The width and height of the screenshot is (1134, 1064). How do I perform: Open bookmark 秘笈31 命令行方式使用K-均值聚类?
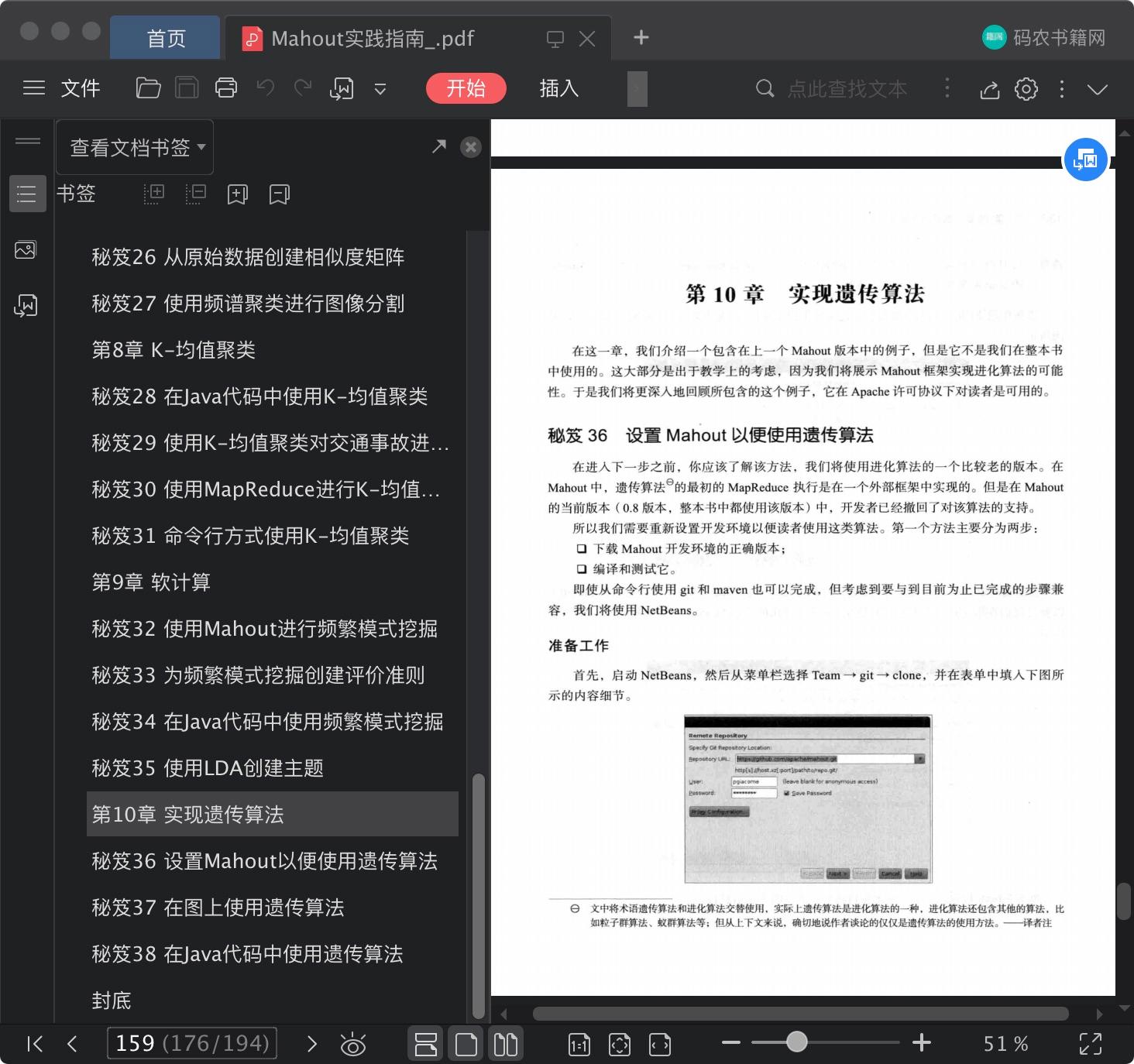coord(250,535)
